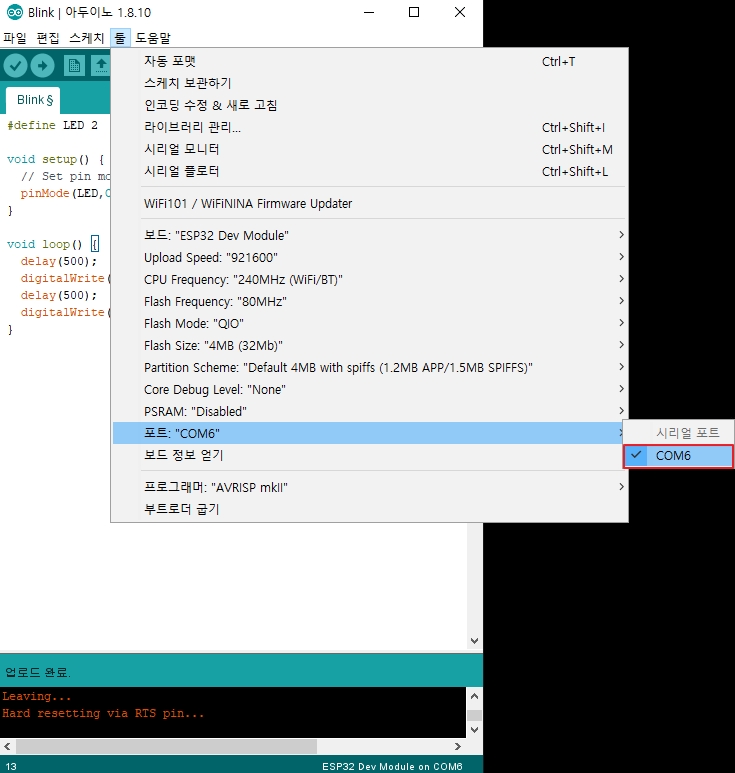Click the console scrollbar up arrow

(x=474, y=696)
